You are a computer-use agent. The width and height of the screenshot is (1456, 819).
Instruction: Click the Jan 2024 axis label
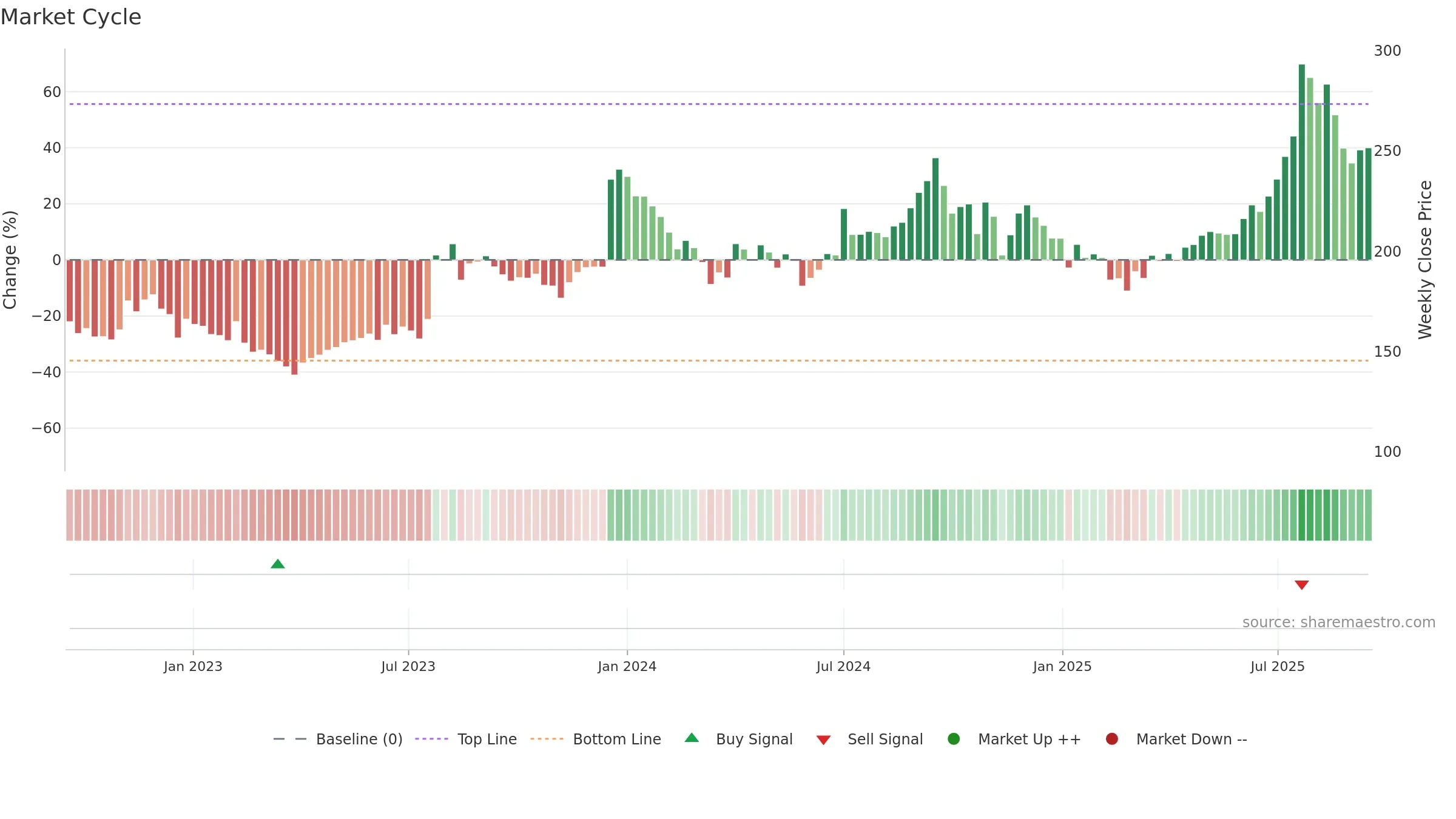click(x=627, y=667)
